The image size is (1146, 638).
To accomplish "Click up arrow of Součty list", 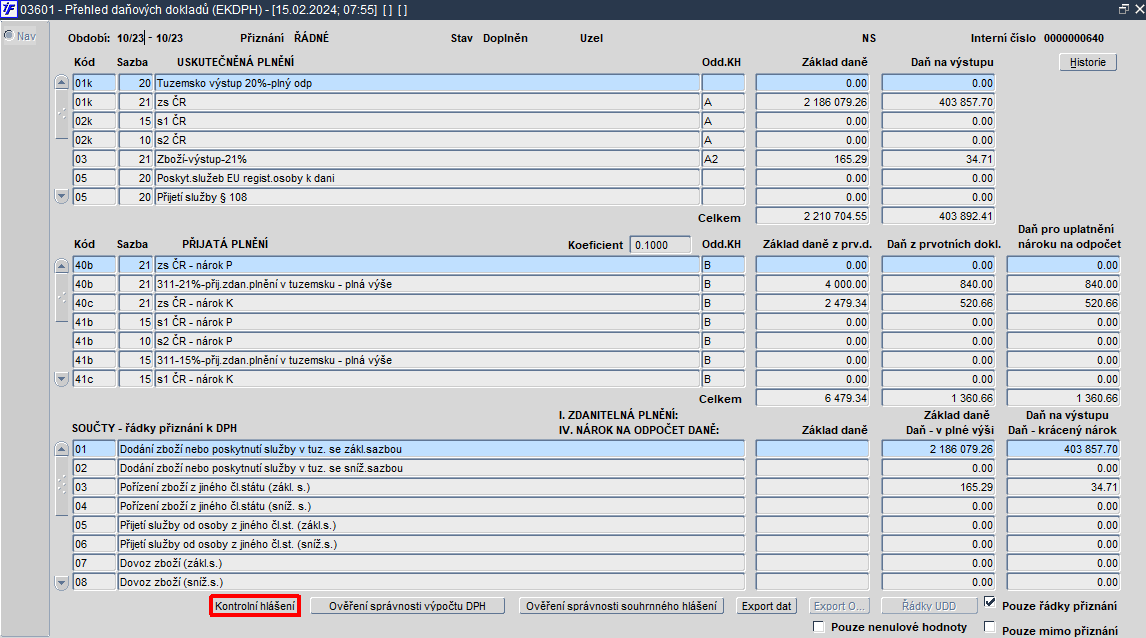I will (x=61, y=449).
